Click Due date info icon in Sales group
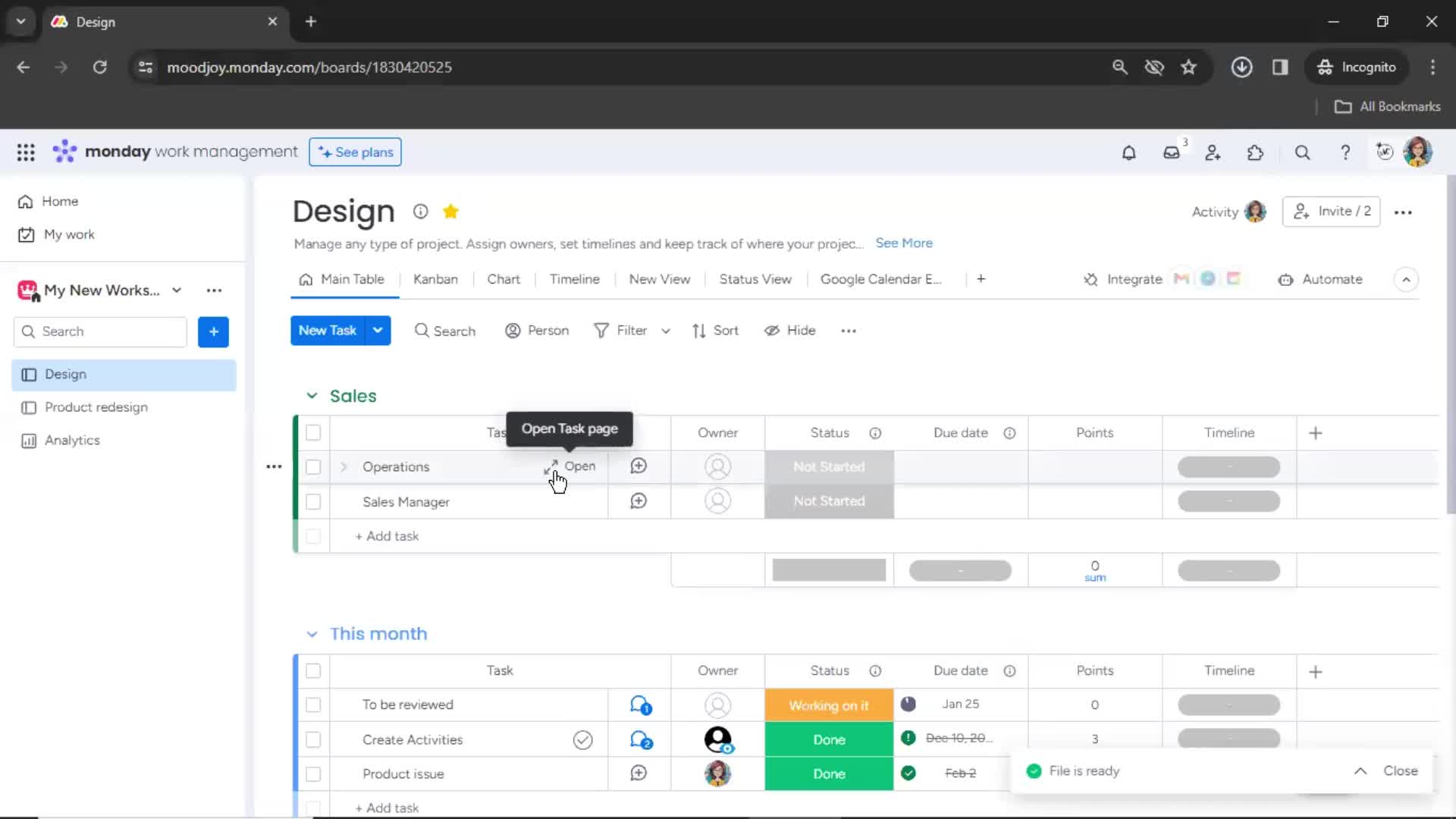Image resolution: width=1456 pixels, height=819 pixels. 1009,433
